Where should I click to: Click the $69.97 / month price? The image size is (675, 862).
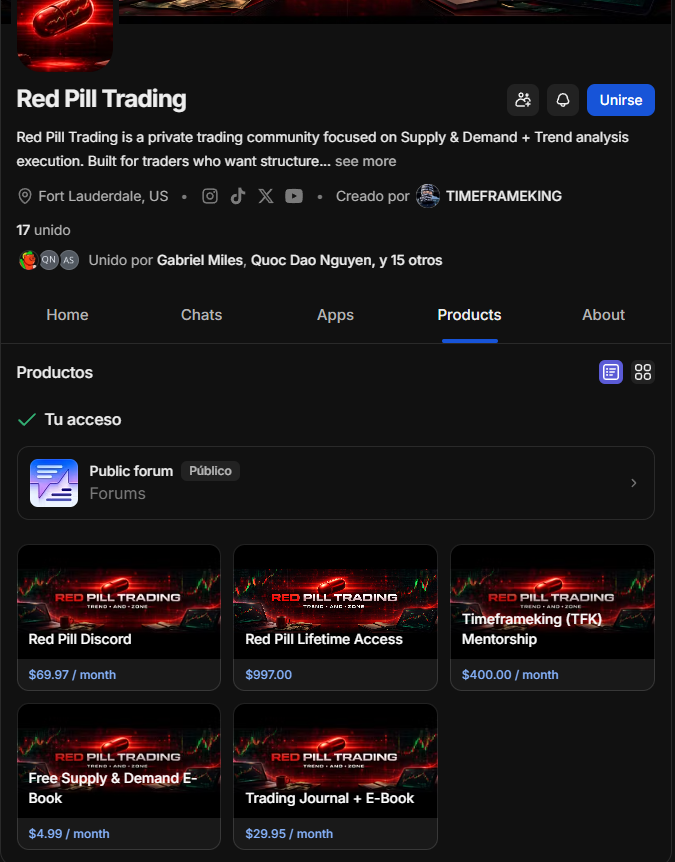(x=72, y=675)
